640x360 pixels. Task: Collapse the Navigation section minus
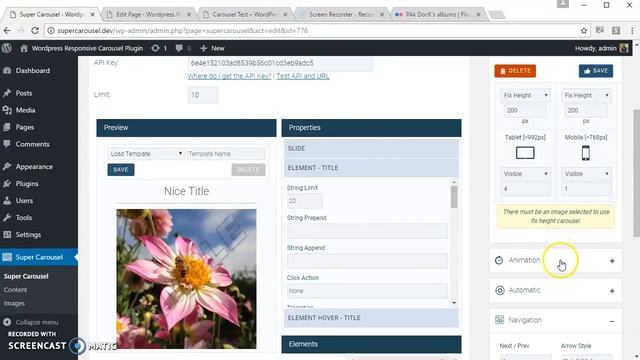pyautogui.click(x=612, y=321)
